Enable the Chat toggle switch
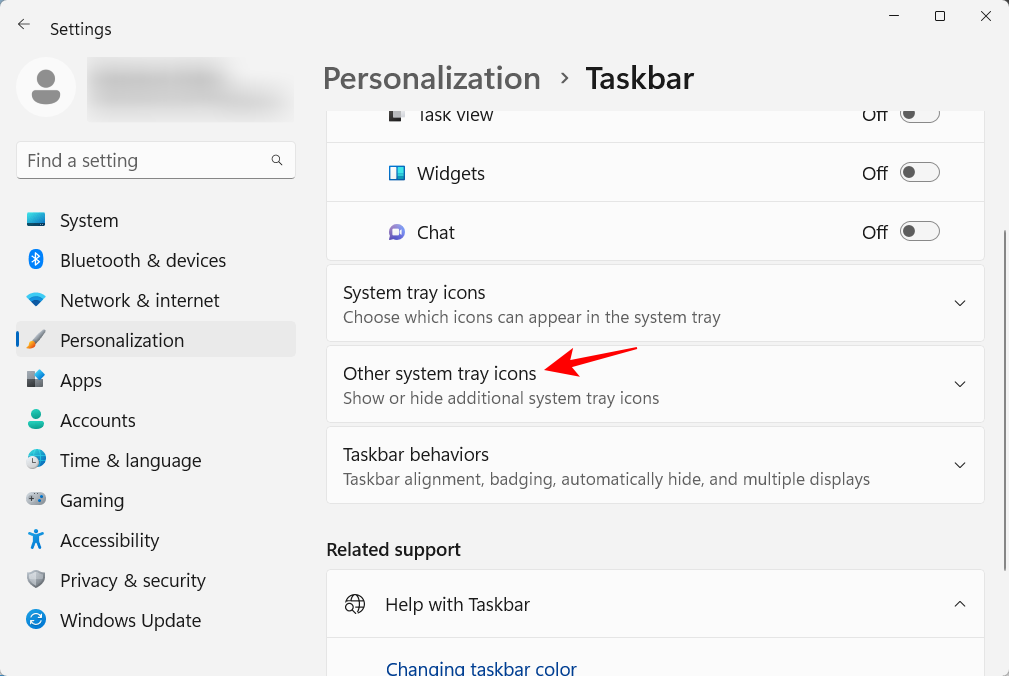 [919, 232]
